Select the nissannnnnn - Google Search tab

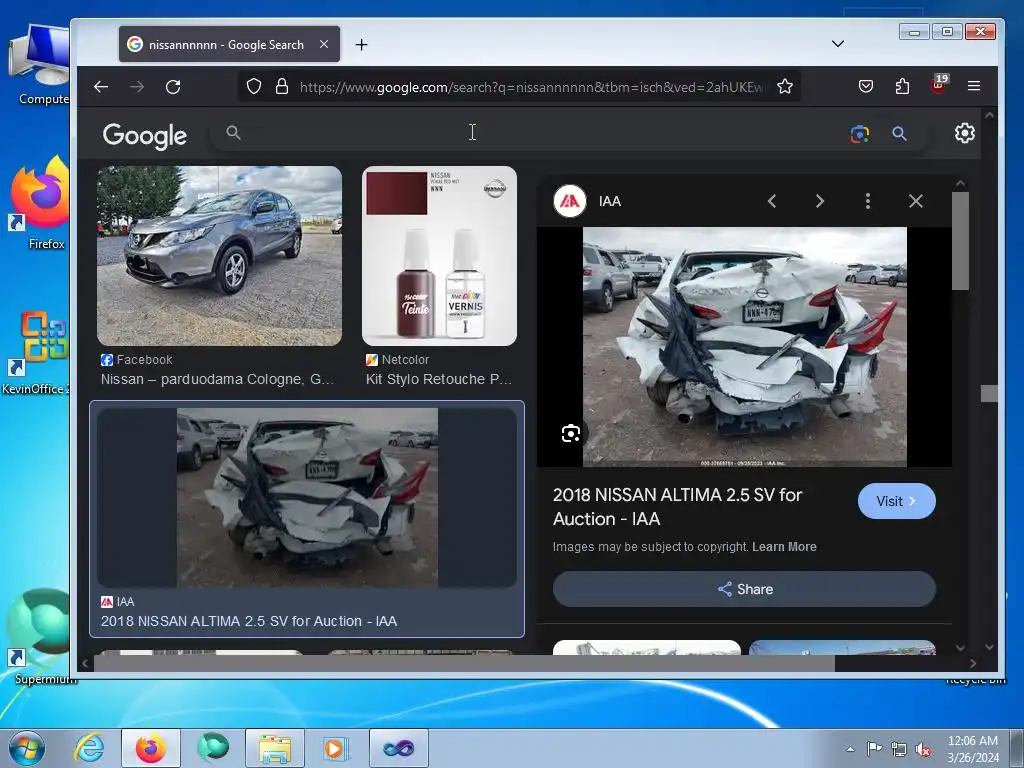pyautogui.click(x=229, y=44)
